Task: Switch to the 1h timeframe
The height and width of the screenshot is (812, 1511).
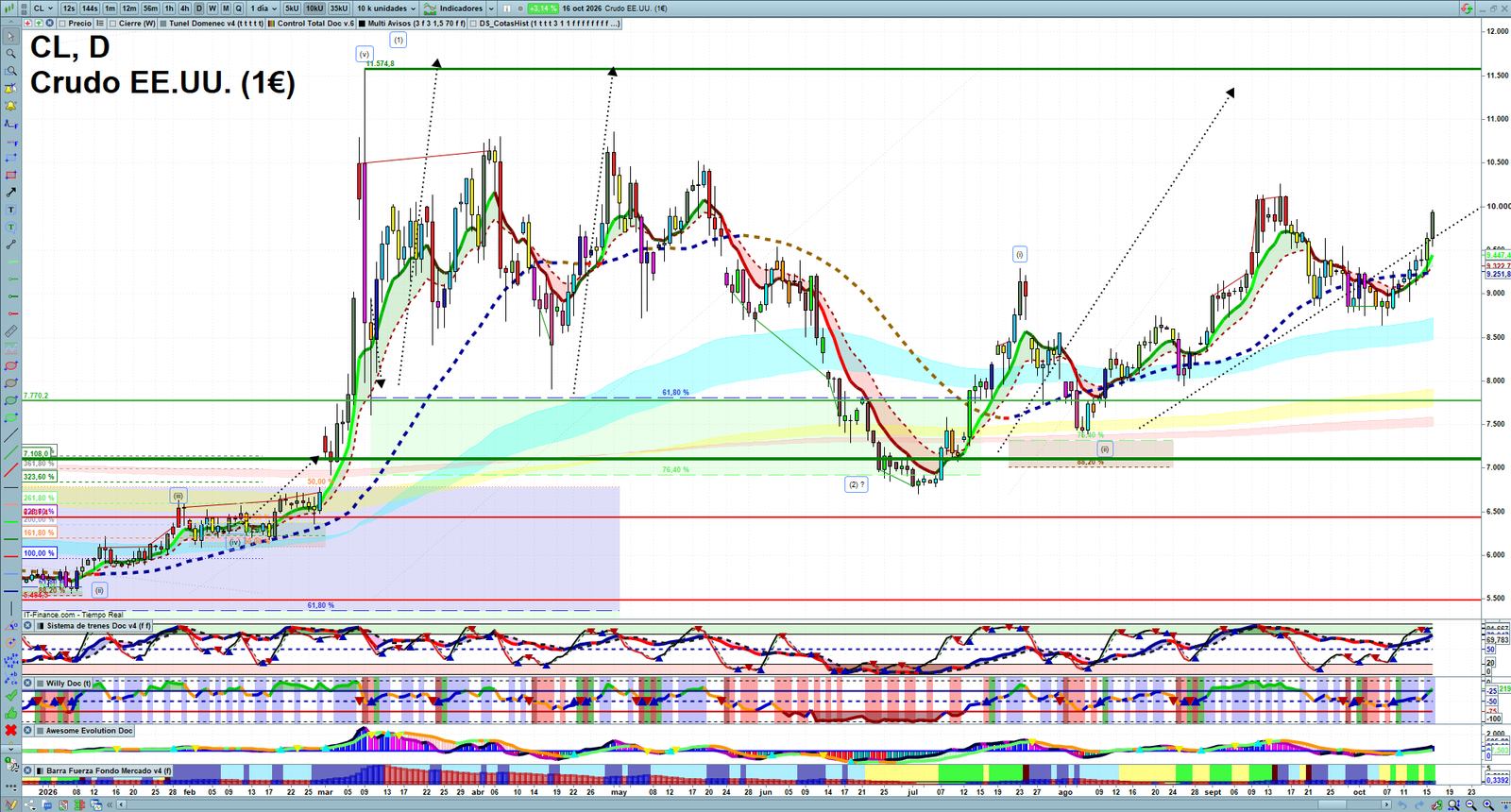Action: 169,8
